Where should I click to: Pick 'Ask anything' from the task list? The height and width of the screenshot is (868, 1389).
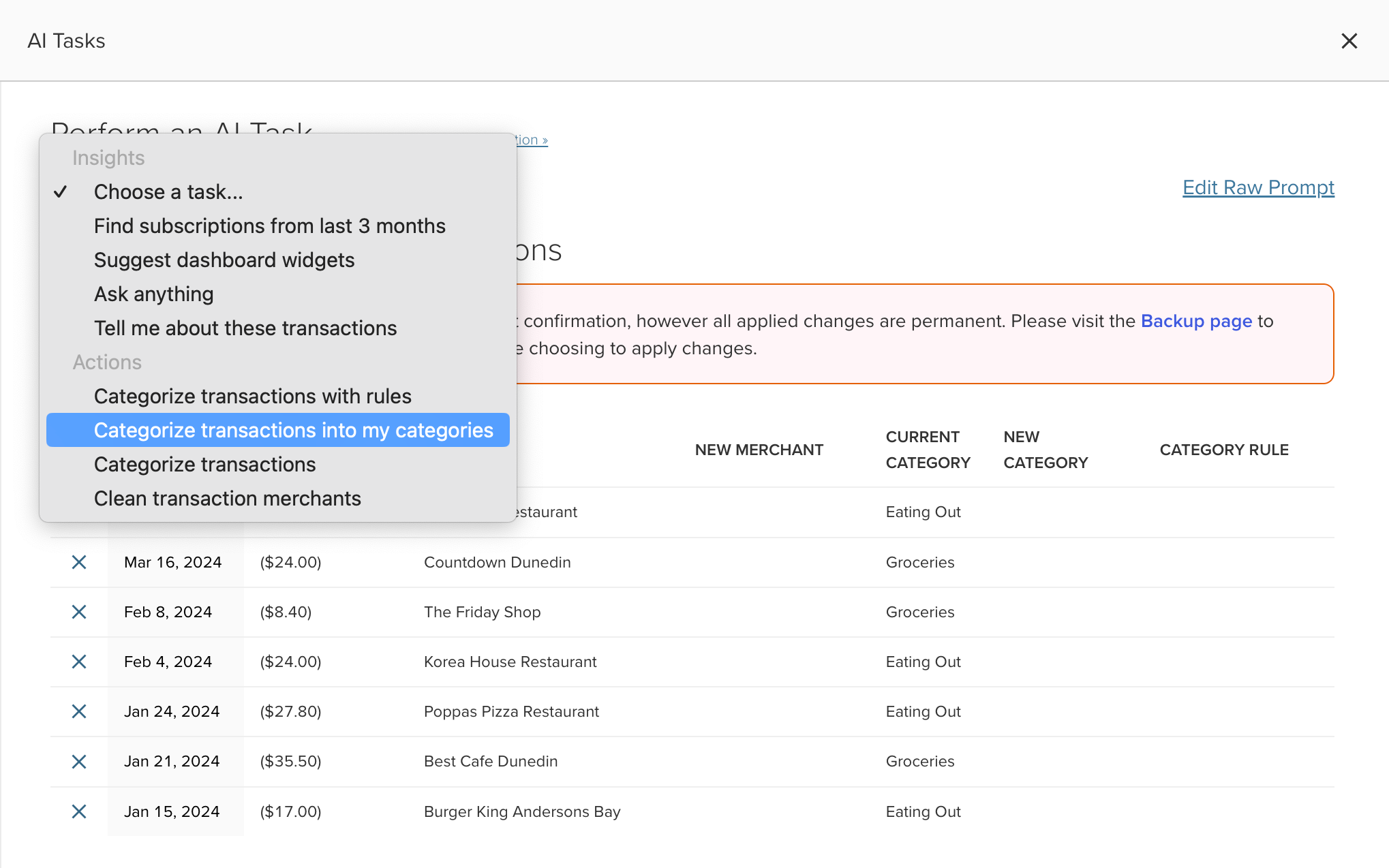153,294
